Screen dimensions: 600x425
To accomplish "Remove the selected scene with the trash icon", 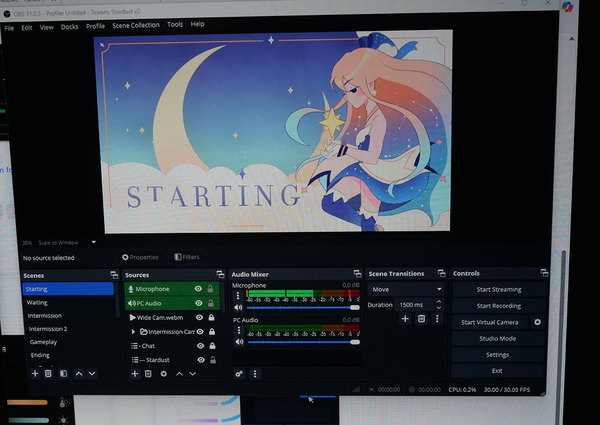I will click(48, 373).
